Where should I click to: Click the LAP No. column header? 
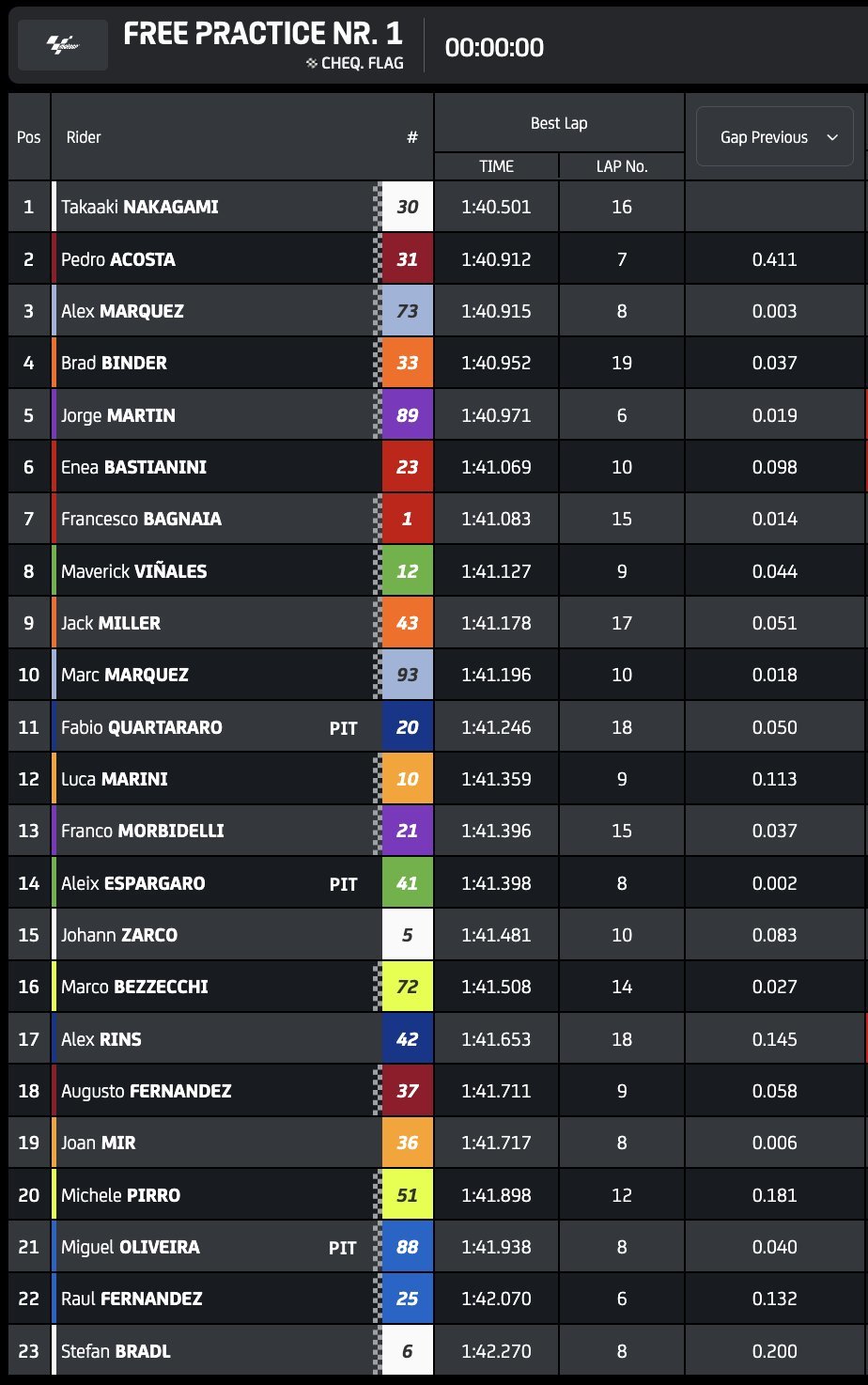coord(622,166)
